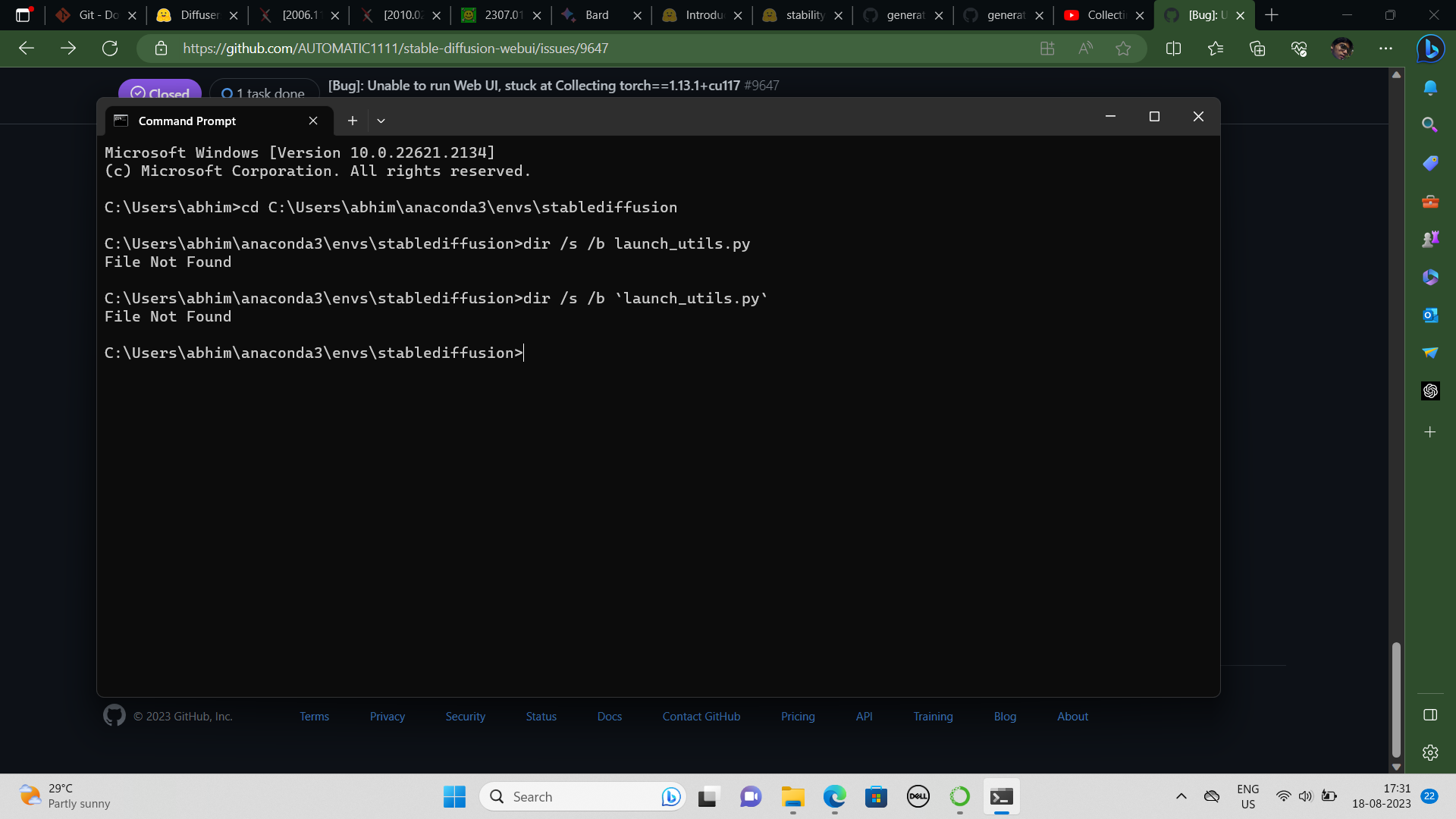Click the Contact GitHub footer link

point(701,716)
